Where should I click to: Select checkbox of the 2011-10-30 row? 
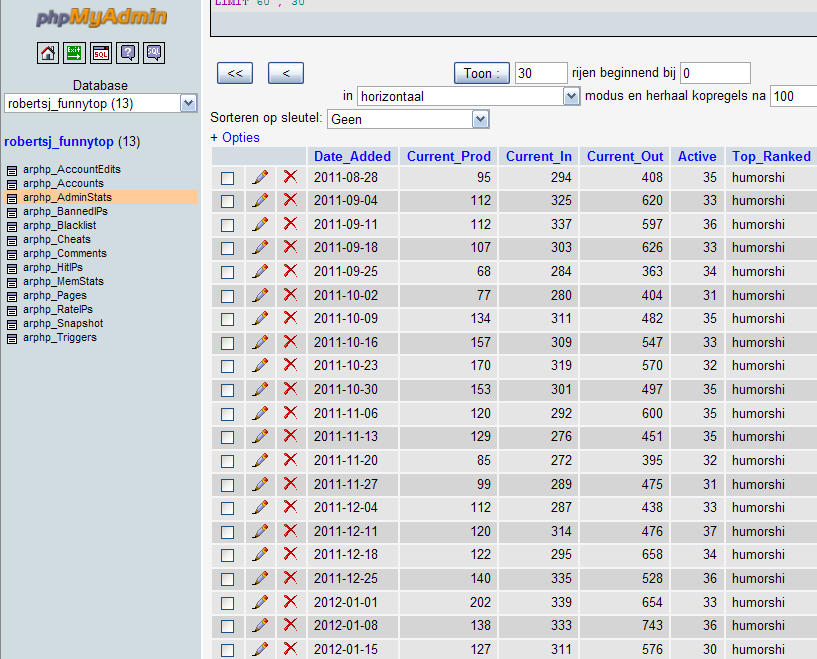(227, 390)
